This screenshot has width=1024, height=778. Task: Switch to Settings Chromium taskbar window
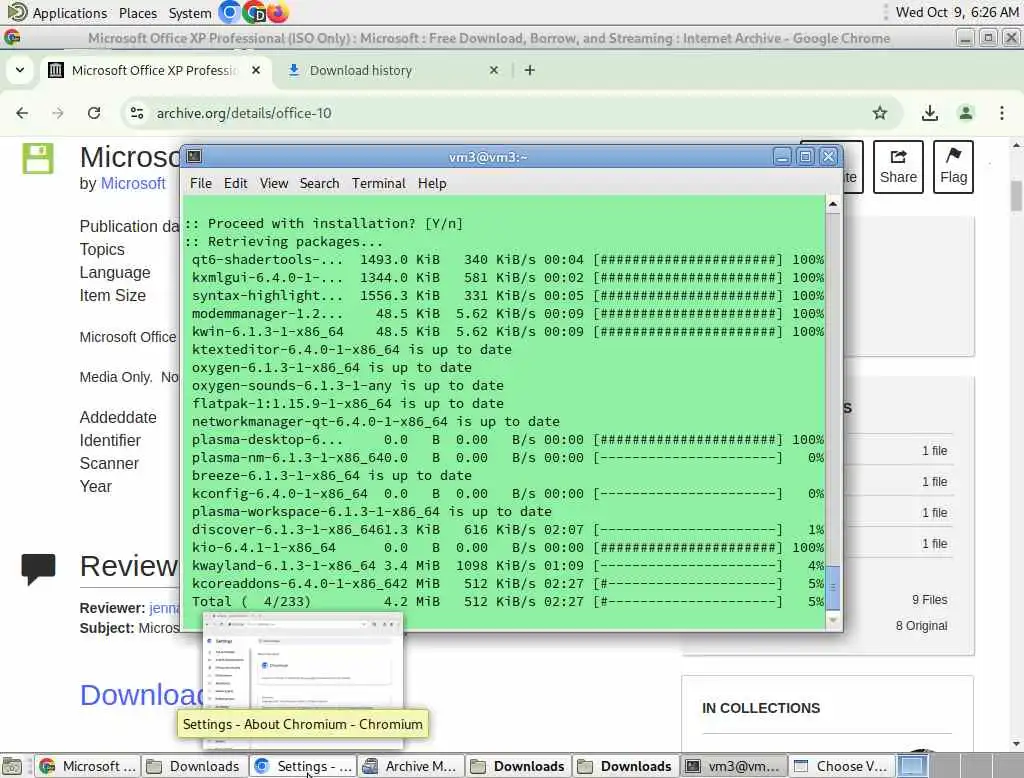(x=302, y=766)
